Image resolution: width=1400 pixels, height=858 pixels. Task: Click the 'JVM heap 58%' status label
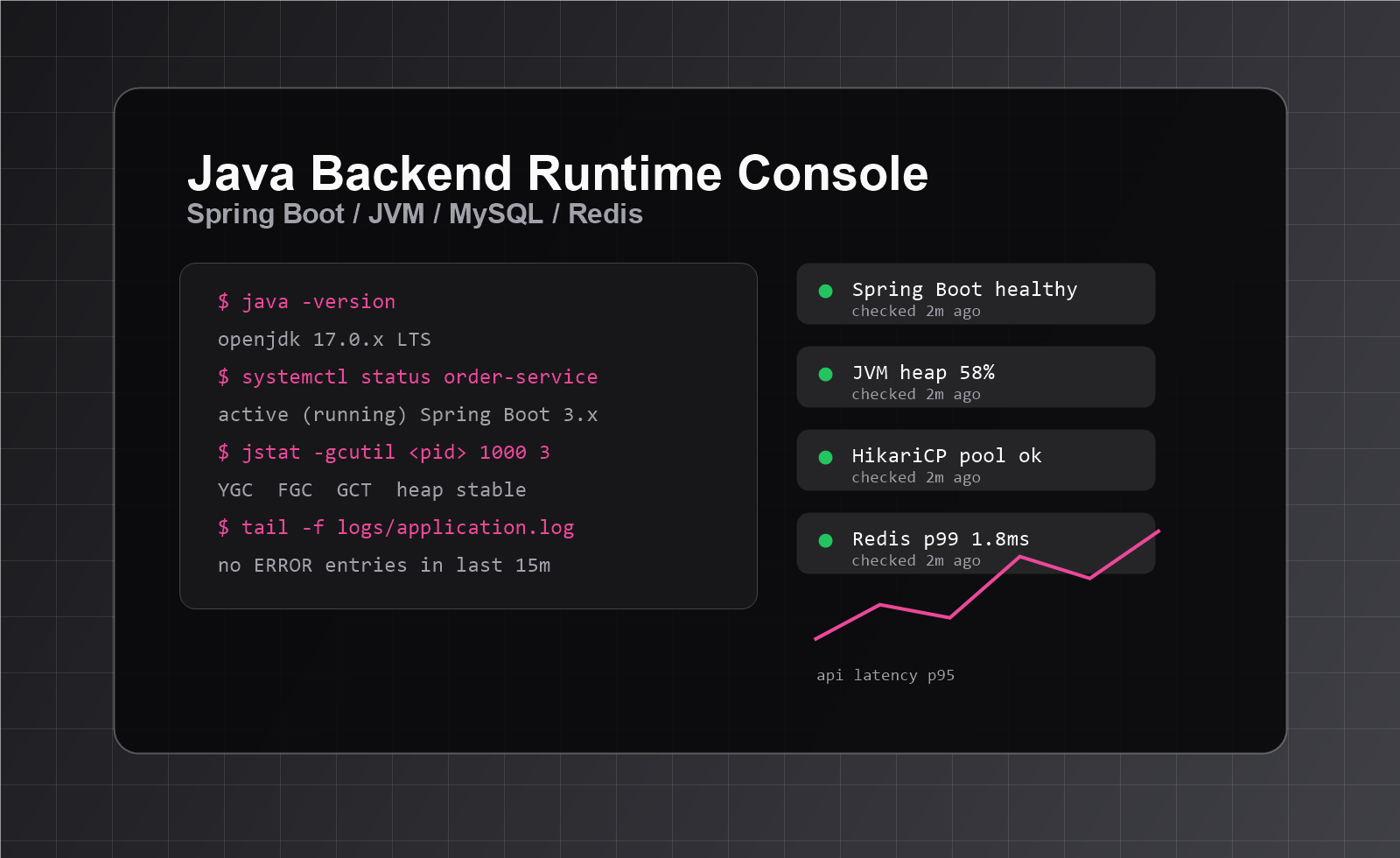[923, 373]
